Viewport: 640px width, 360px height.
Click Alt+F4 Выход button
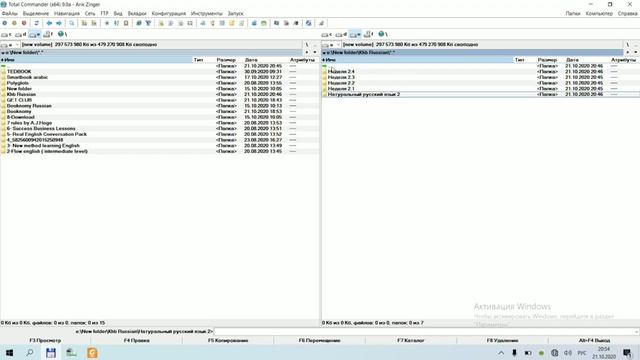[x=594, y=340]
